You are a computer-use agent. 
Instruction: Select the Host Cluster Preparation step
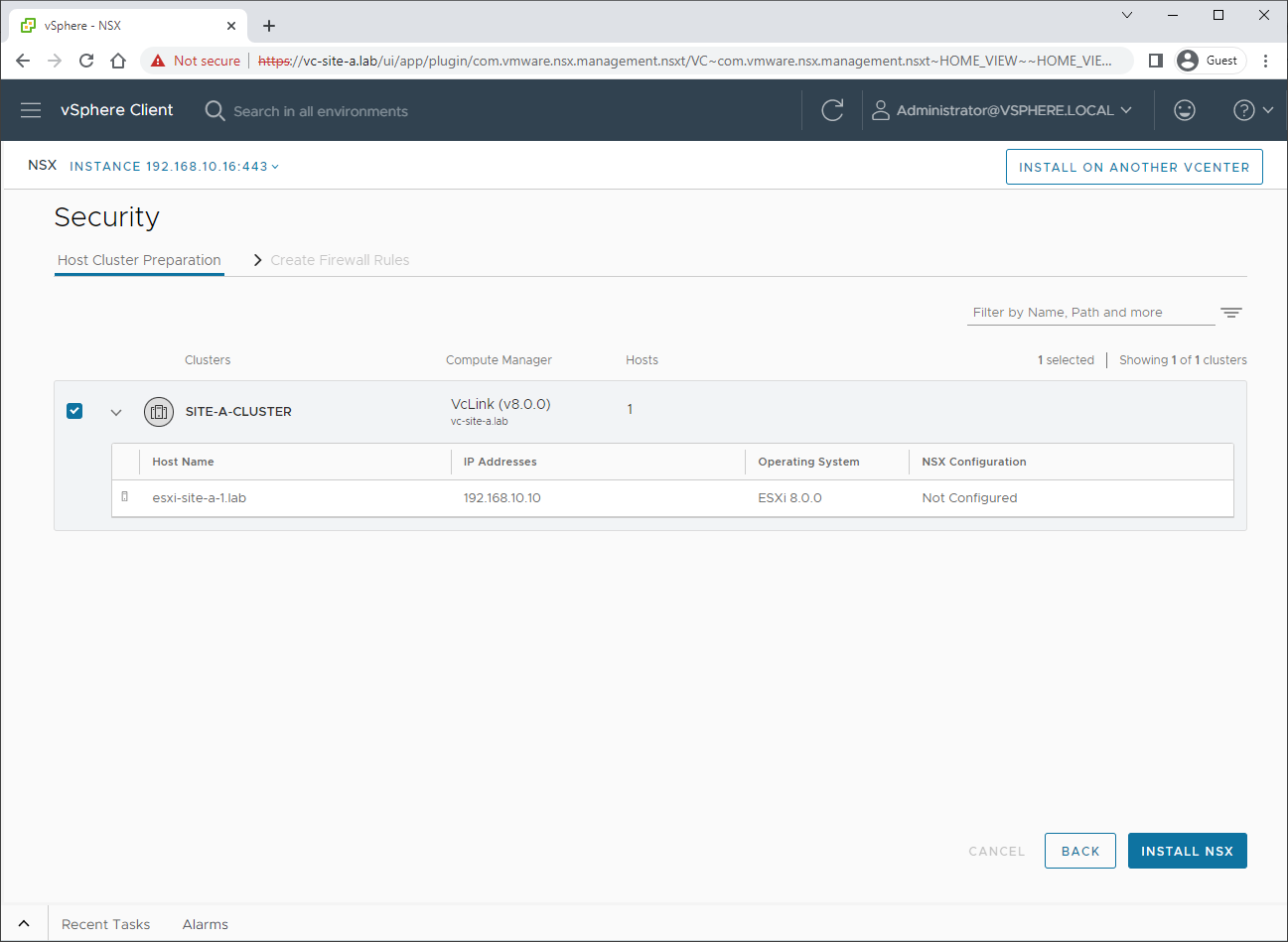click(x=139, y=260)
